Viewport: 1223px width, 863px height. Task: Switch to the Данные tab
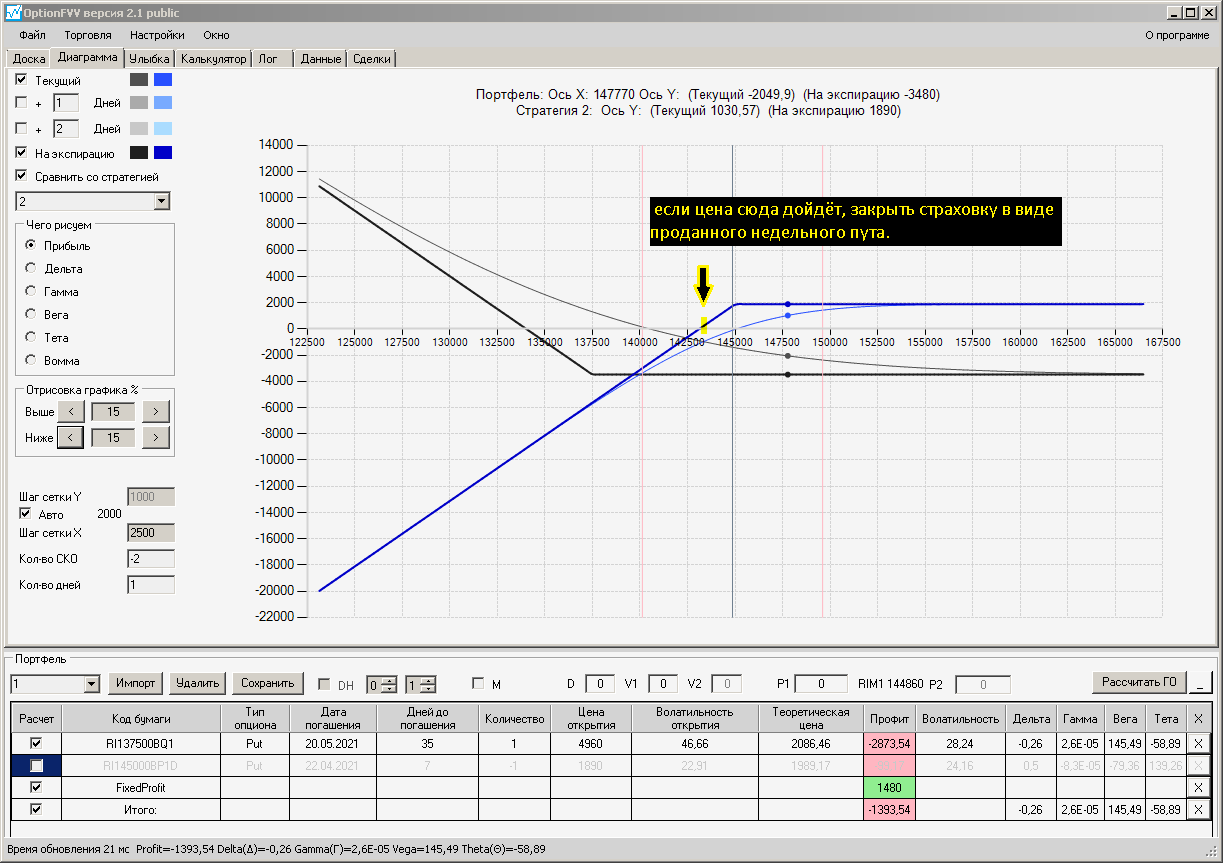321,59
